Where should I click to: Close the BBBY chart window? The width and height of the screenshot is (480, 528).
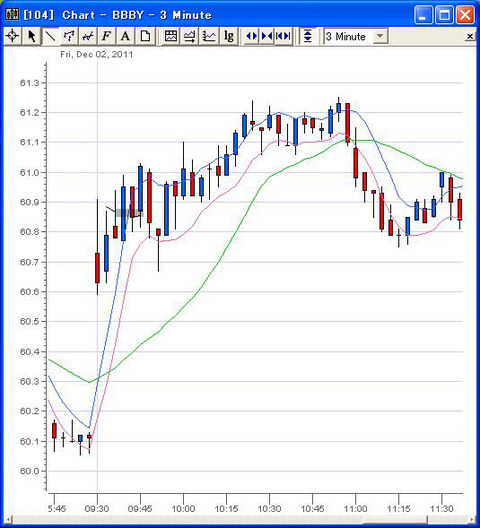[465, 15]
